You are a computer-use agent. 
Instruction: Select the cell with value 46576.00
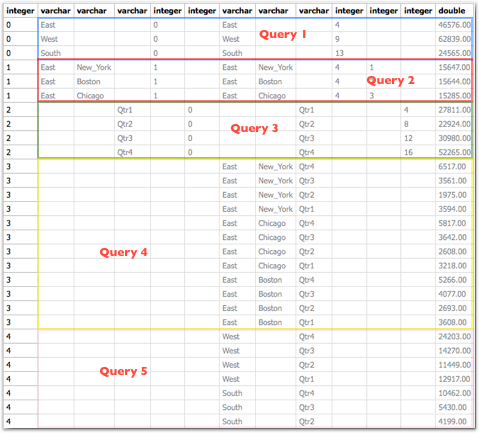click(x=454, y=25)
